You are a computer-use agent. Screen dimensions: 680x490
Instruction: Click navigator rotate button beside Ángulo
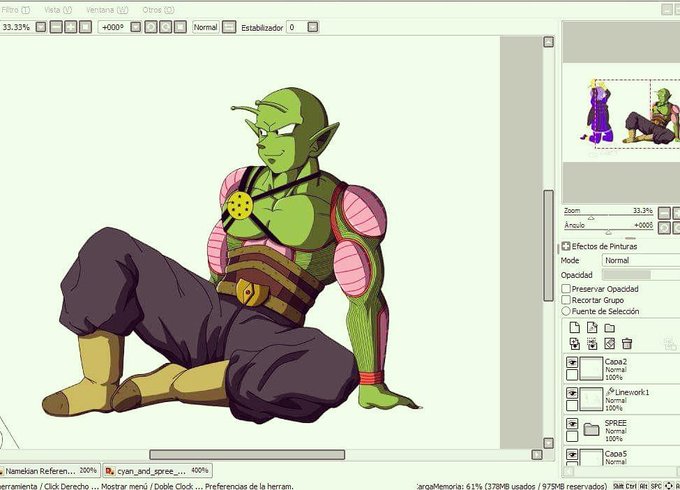point(664,228)
